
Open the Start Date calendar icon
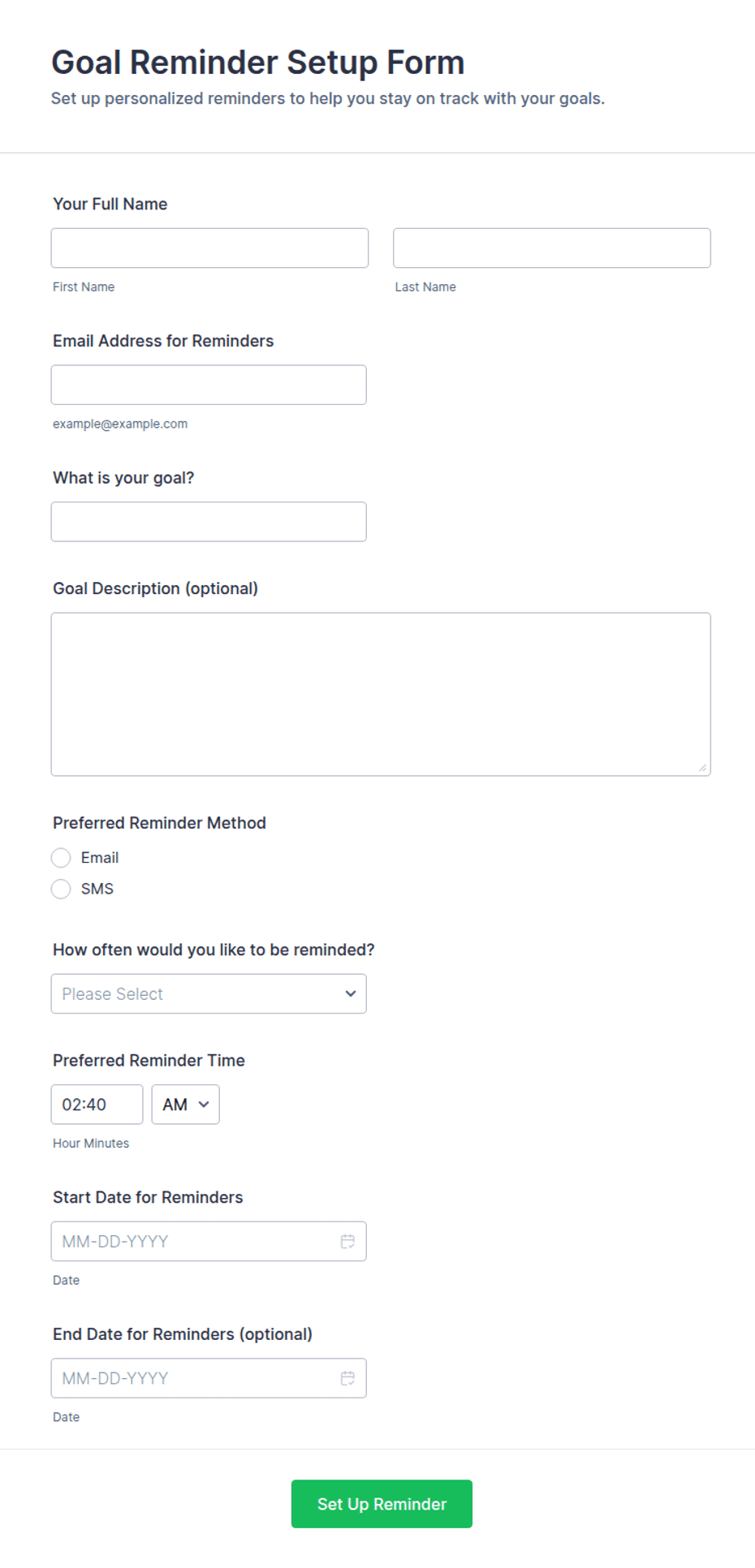tap(347, 1241)
